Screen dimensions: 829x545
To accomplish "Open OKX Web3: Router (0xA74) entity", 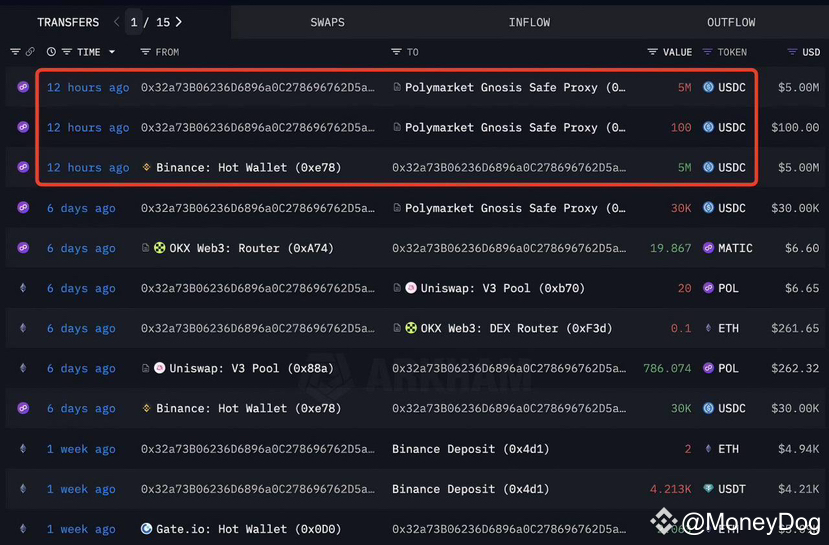I will pyautogui.click(x=252, y=248).
